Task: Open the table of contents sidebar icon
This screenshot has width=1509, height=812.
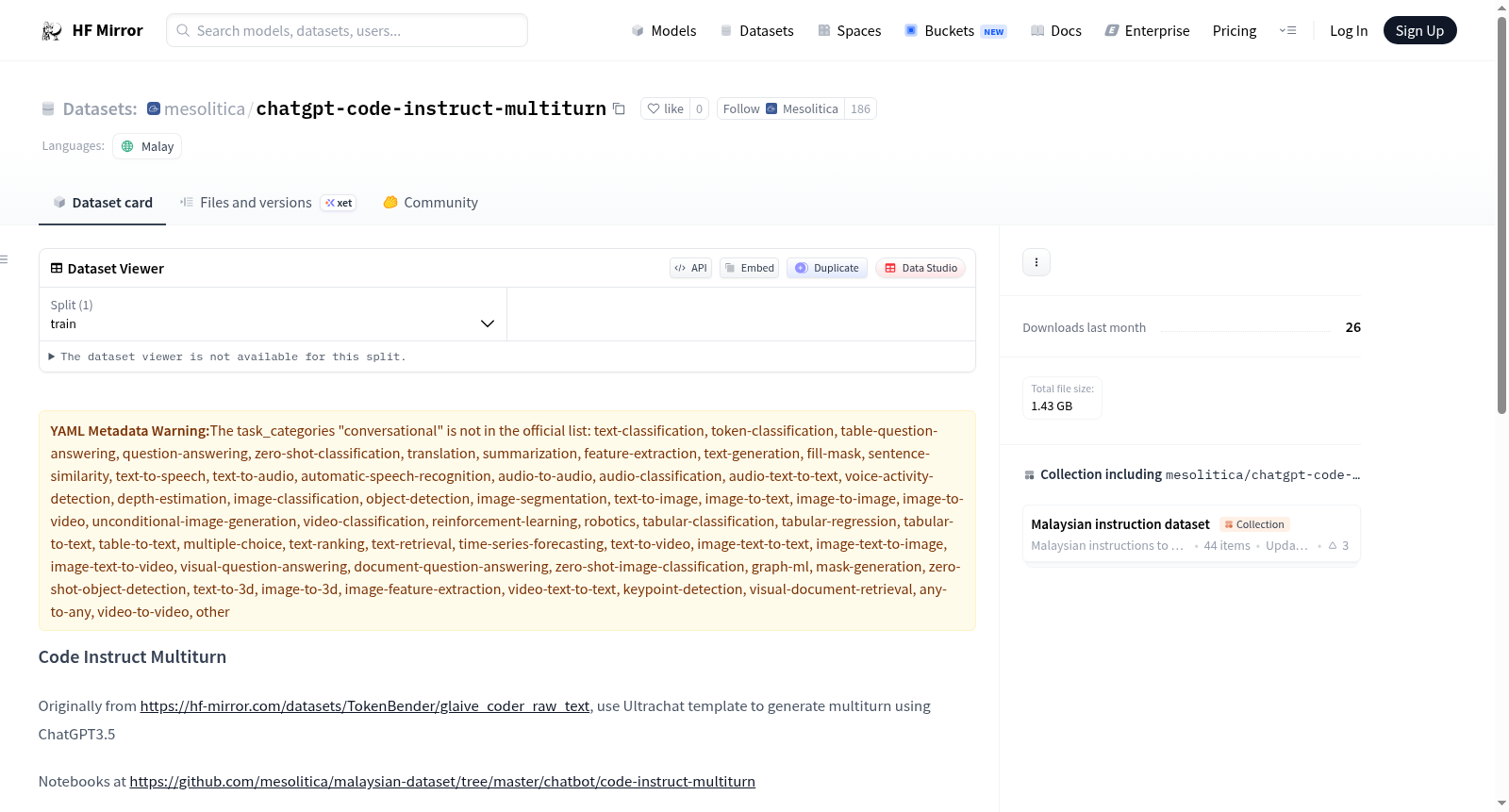Action: [x=4, y=259]
